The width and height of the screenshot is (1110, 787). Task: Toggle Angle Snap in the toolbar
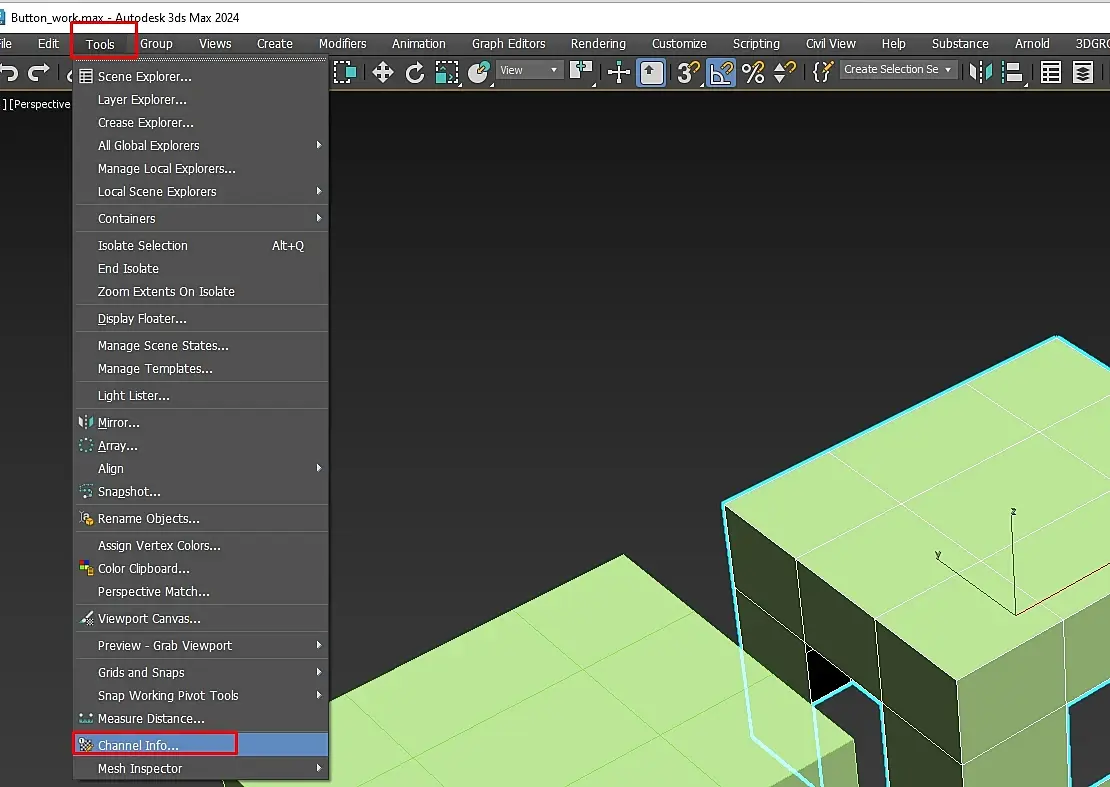721,72
